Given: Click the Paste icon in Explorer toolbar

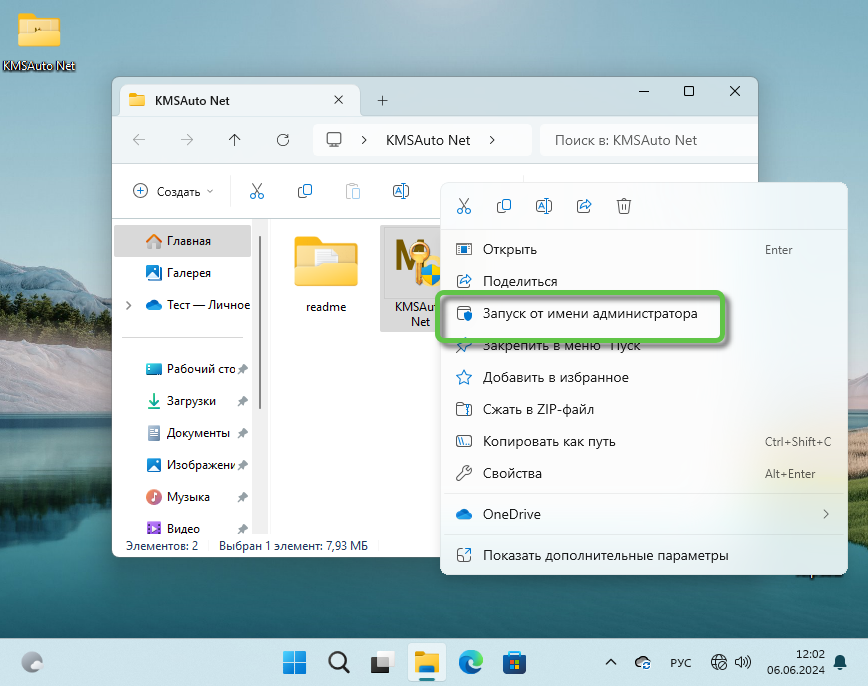Looking at the screenshot, I should tap(353, 191).
